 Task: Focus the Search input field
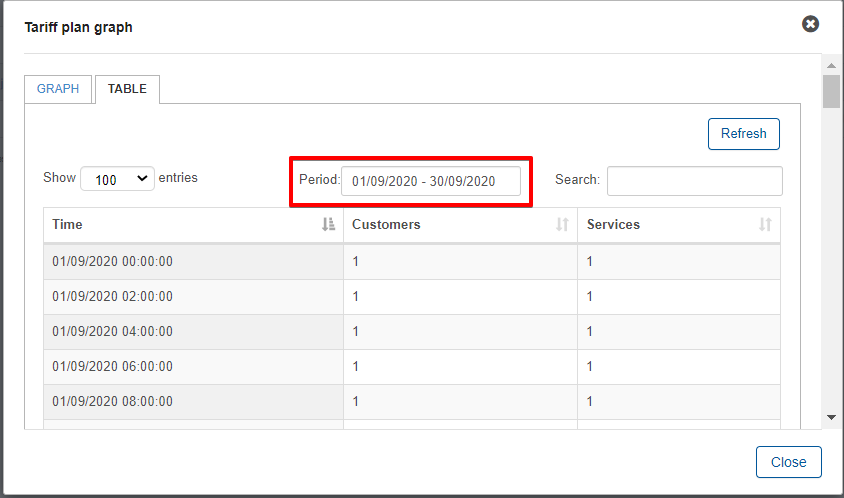point(694,181)
